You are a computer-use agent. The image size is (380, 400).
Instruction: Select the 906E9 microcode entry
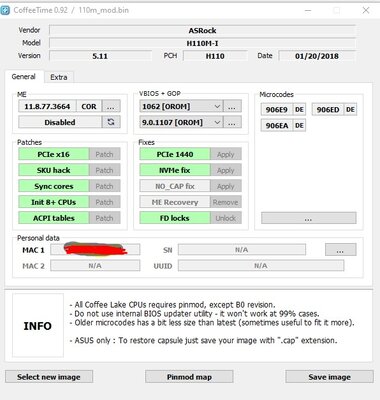(277, 110)
